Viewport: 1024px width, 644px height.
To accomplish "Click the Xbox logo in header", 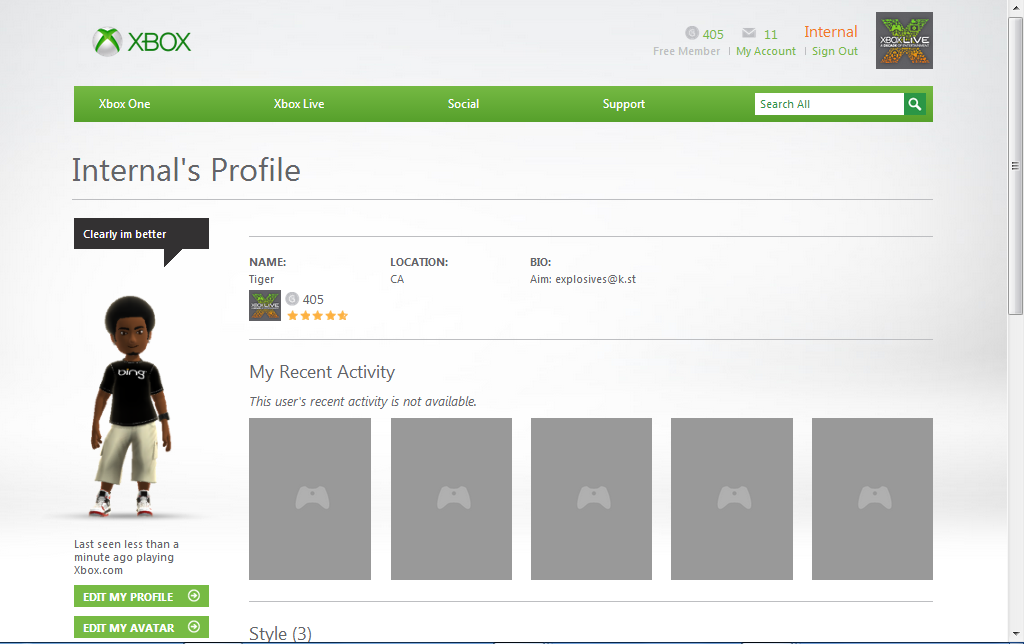I will [142, 42].
